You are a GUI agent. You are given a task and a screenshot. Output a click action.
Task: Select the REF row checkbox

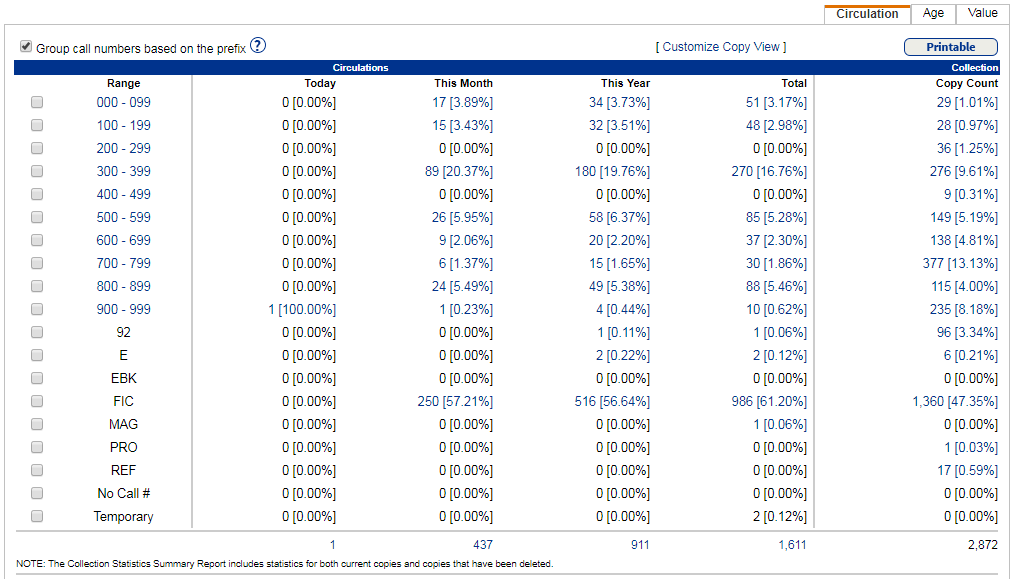[37, 470]
